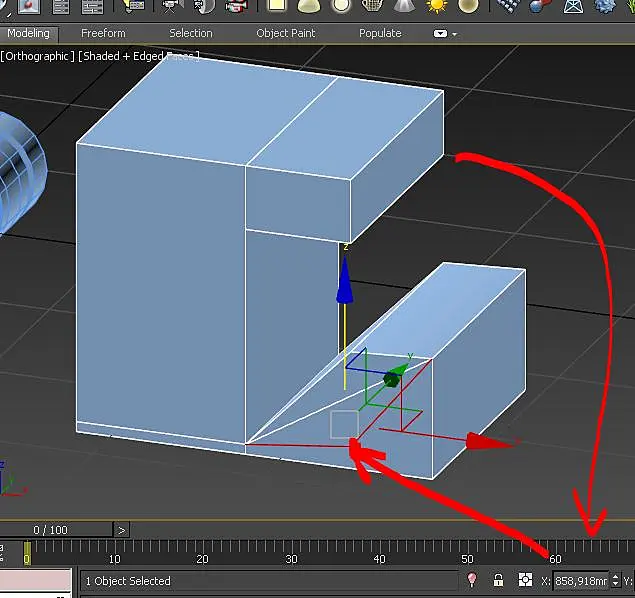
Task: Click the light bulb with panel toolbar icon
Action: [x=134, y=6]
